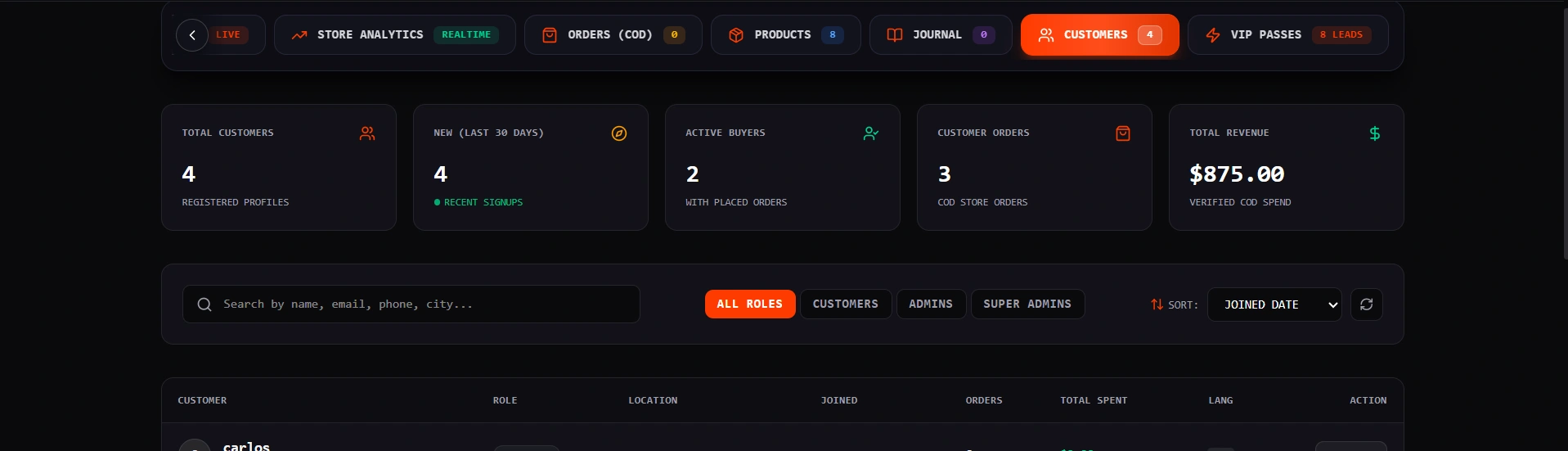Click the Total Customers people icon
The image size is (1568, 451).
pos(367,133)
